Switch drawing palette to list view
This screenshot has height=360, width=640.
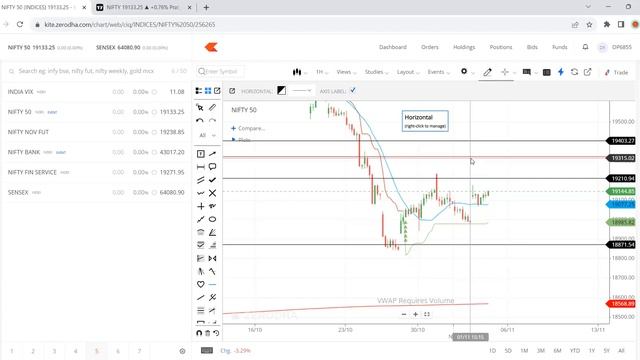tap(199, 91)
